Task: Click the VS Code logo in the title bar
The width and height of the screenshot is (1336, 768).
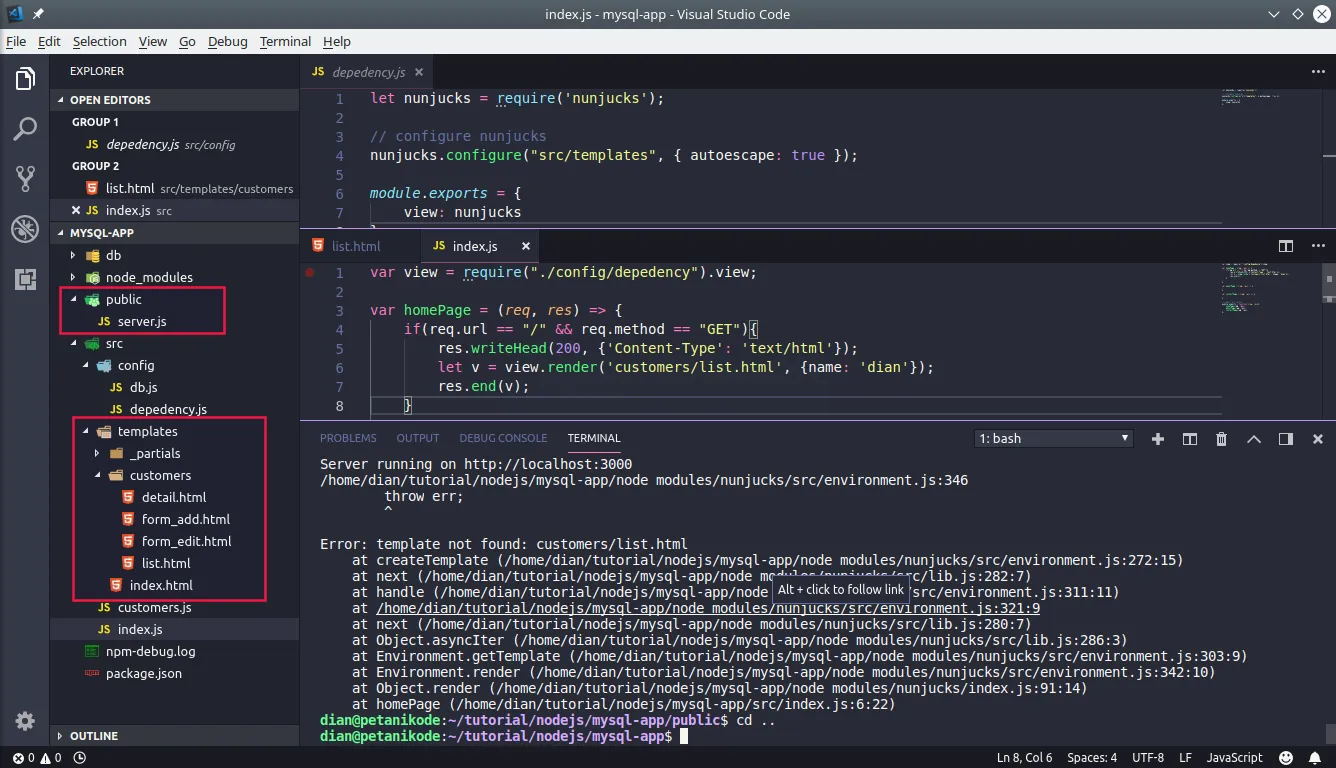Action: (14, 14)
